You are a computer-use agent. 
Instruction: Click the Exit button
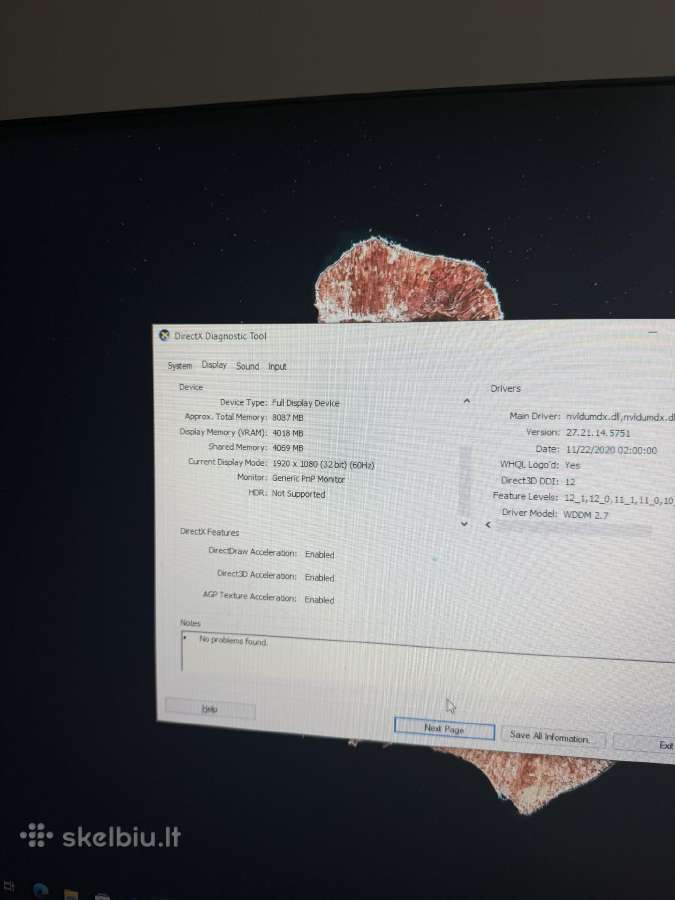tap(644, 744)
